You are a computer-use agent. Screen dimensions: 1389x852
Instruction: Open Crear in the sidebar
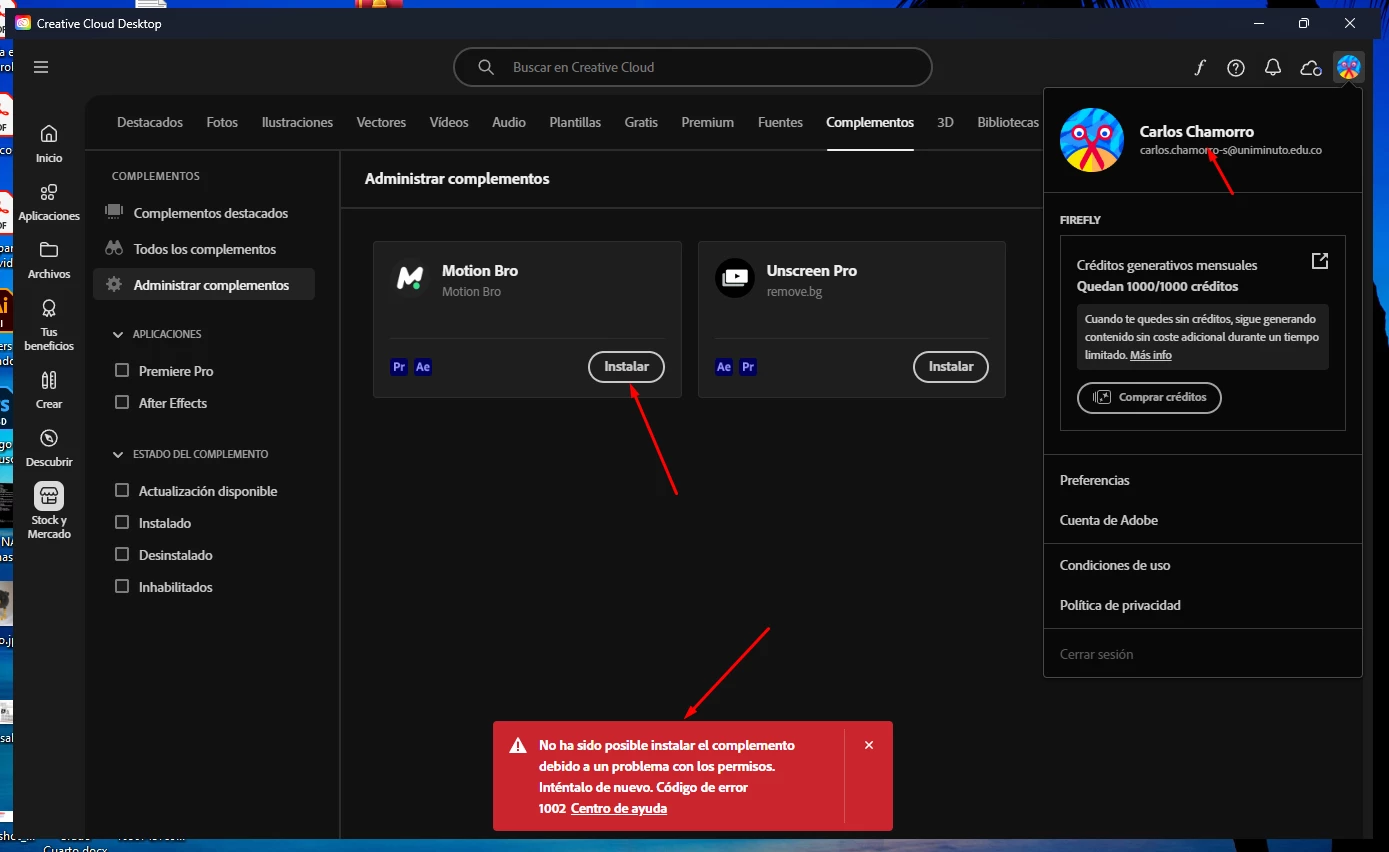coord(49,390)
